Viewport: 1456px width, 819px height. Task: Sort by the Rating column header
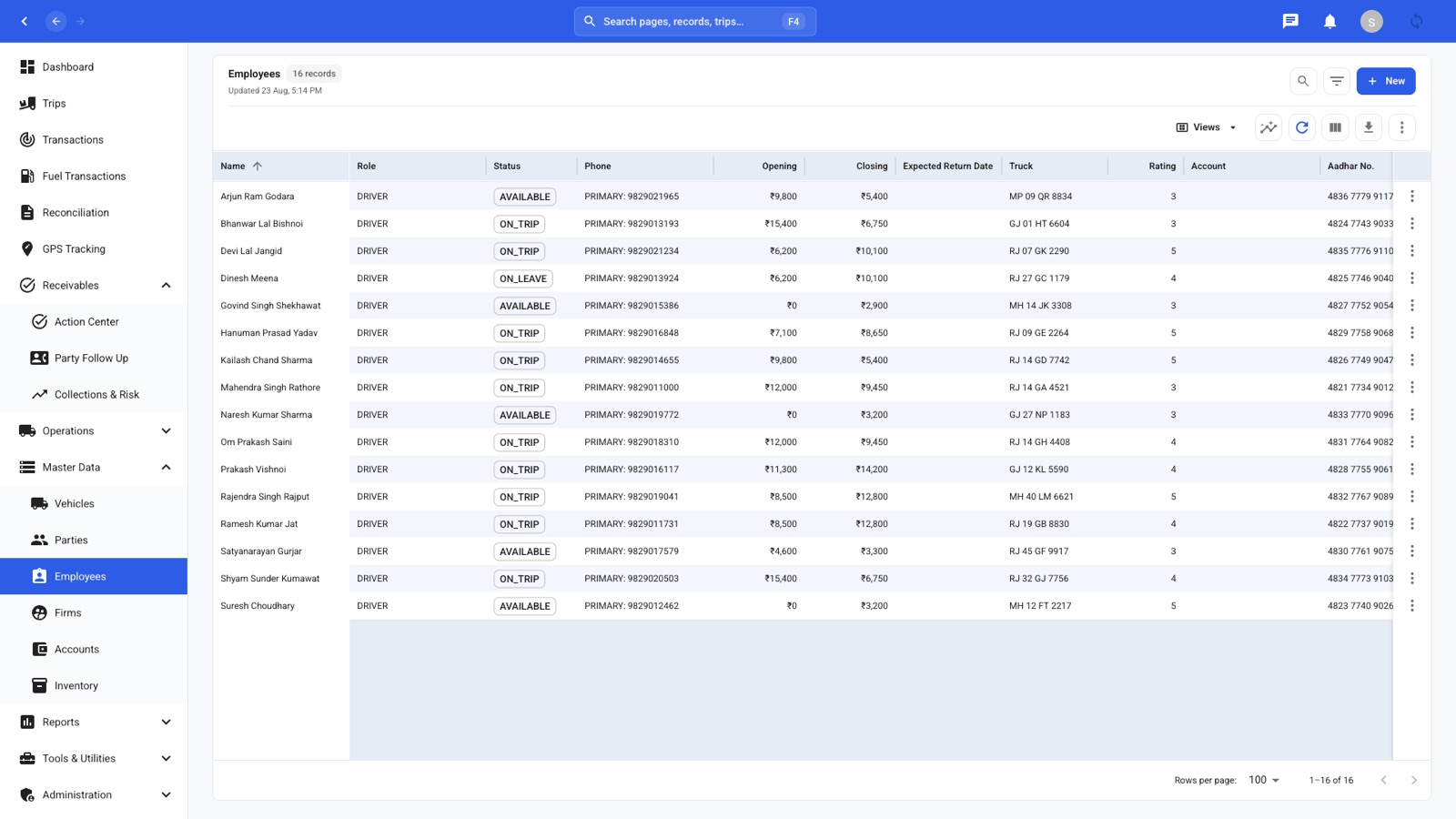1162,167
